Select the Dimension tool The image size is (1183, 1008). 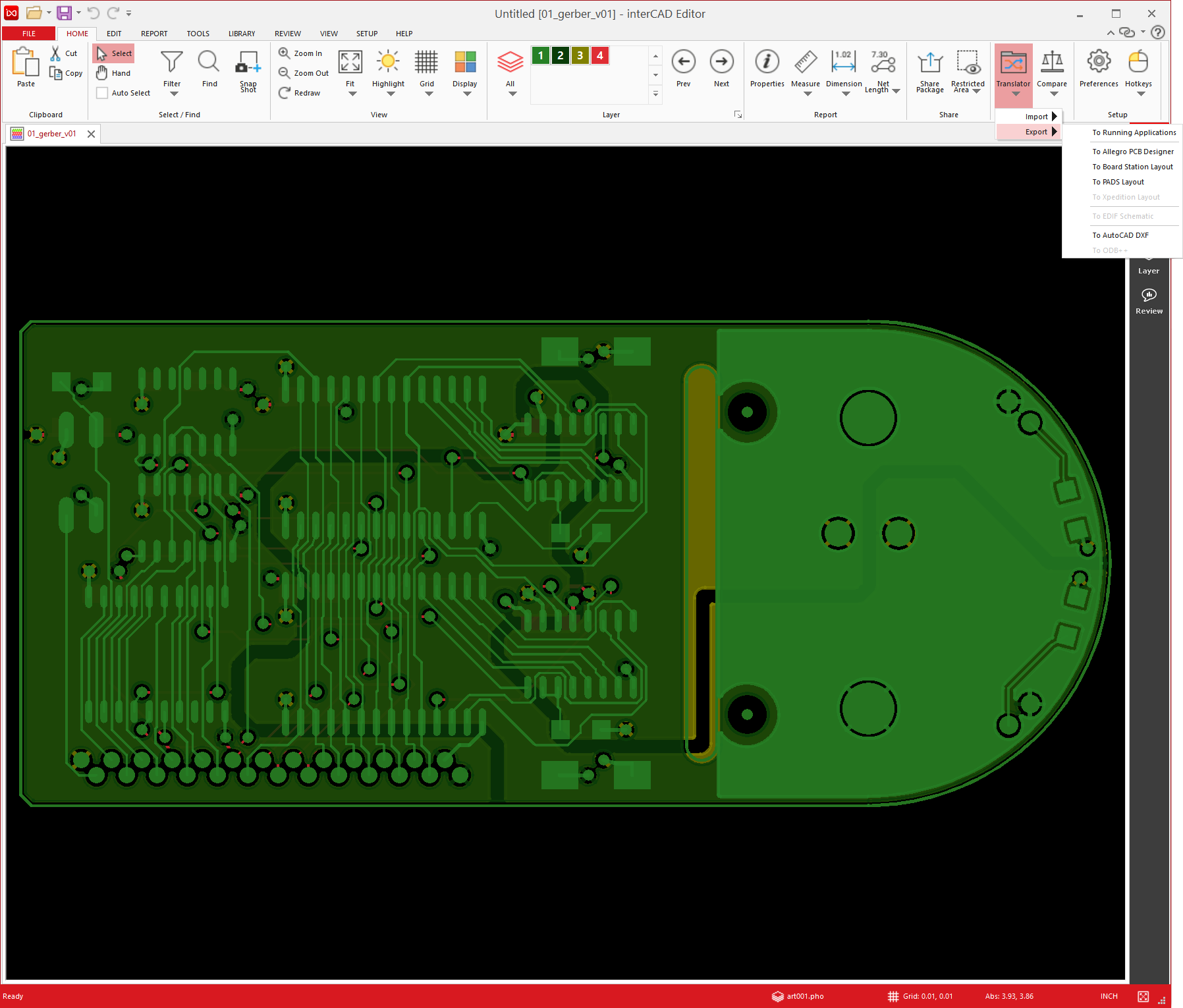click(x=844, y=61)
